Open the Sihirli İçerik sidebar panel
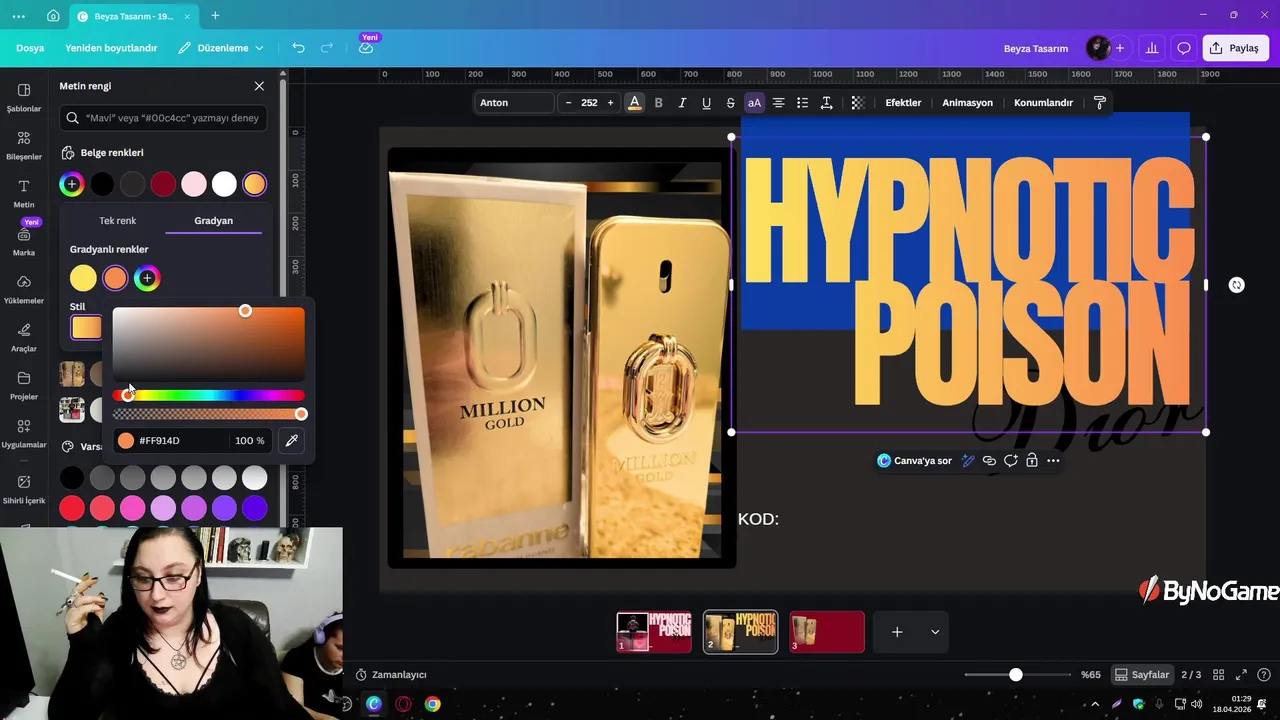The width and height of the screenshot is (1280, 720). [24, 489]
